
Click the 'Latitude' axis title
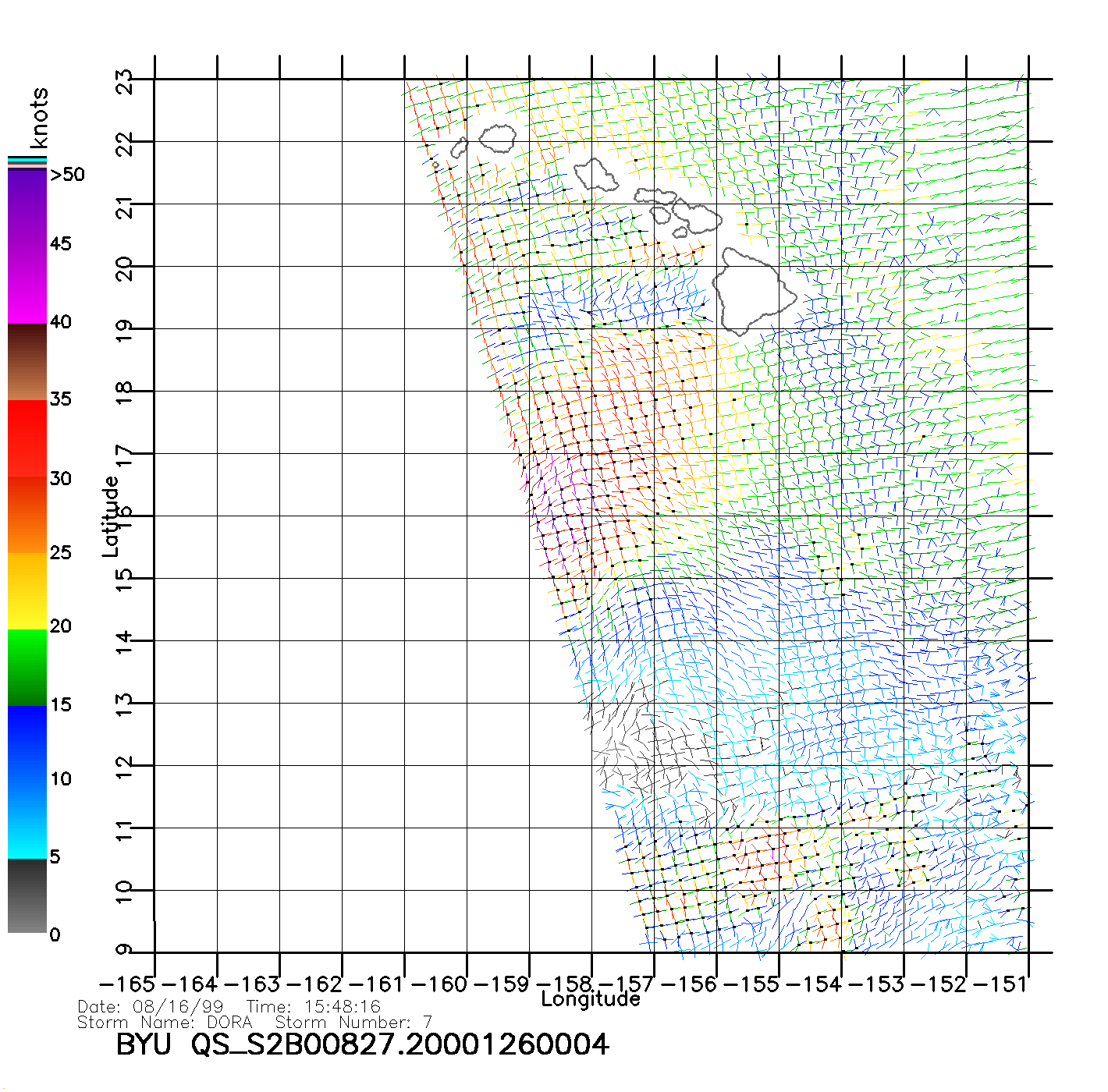point(111,516)
